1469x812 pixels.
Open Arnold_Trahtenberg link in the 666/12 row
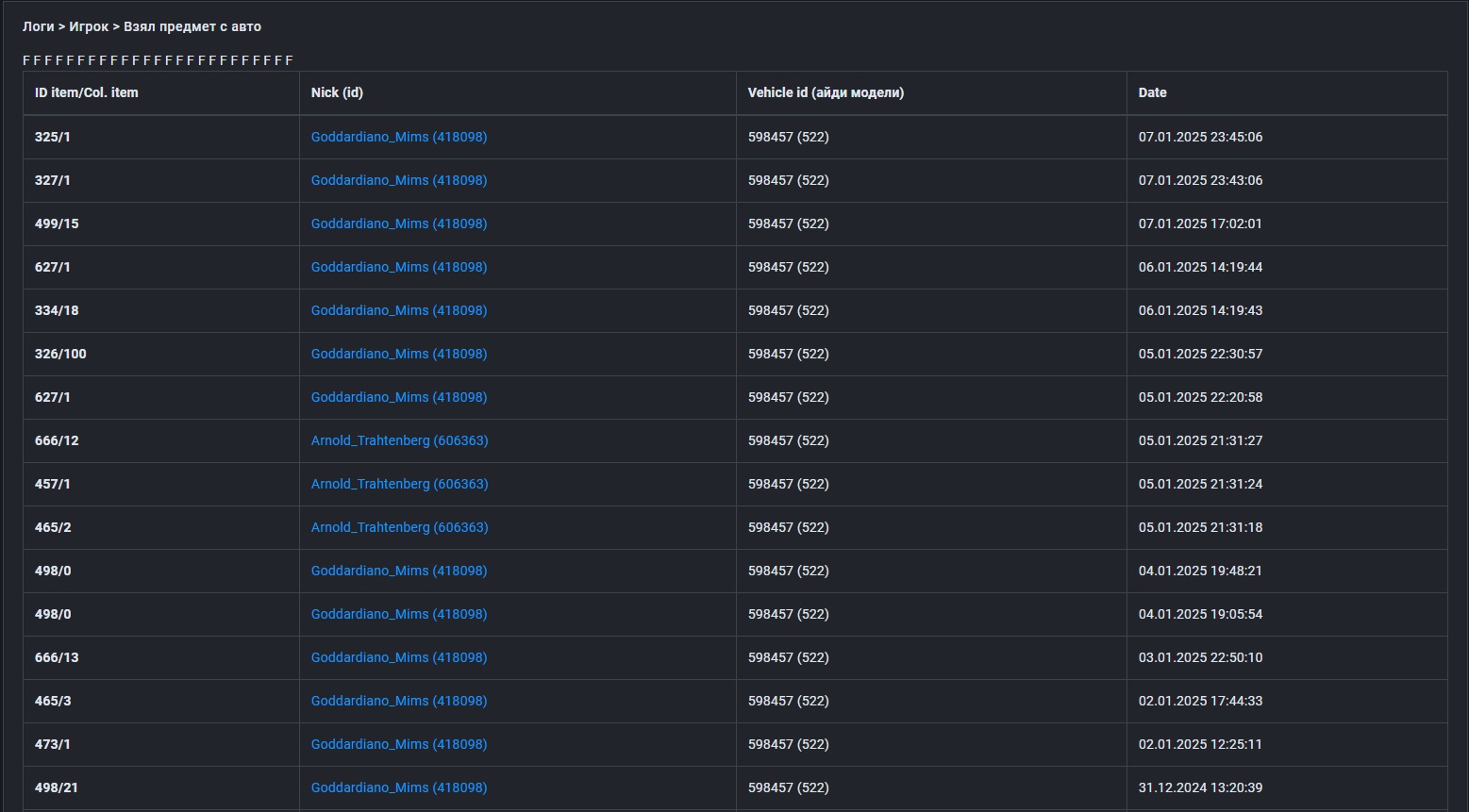click(399, 440)
